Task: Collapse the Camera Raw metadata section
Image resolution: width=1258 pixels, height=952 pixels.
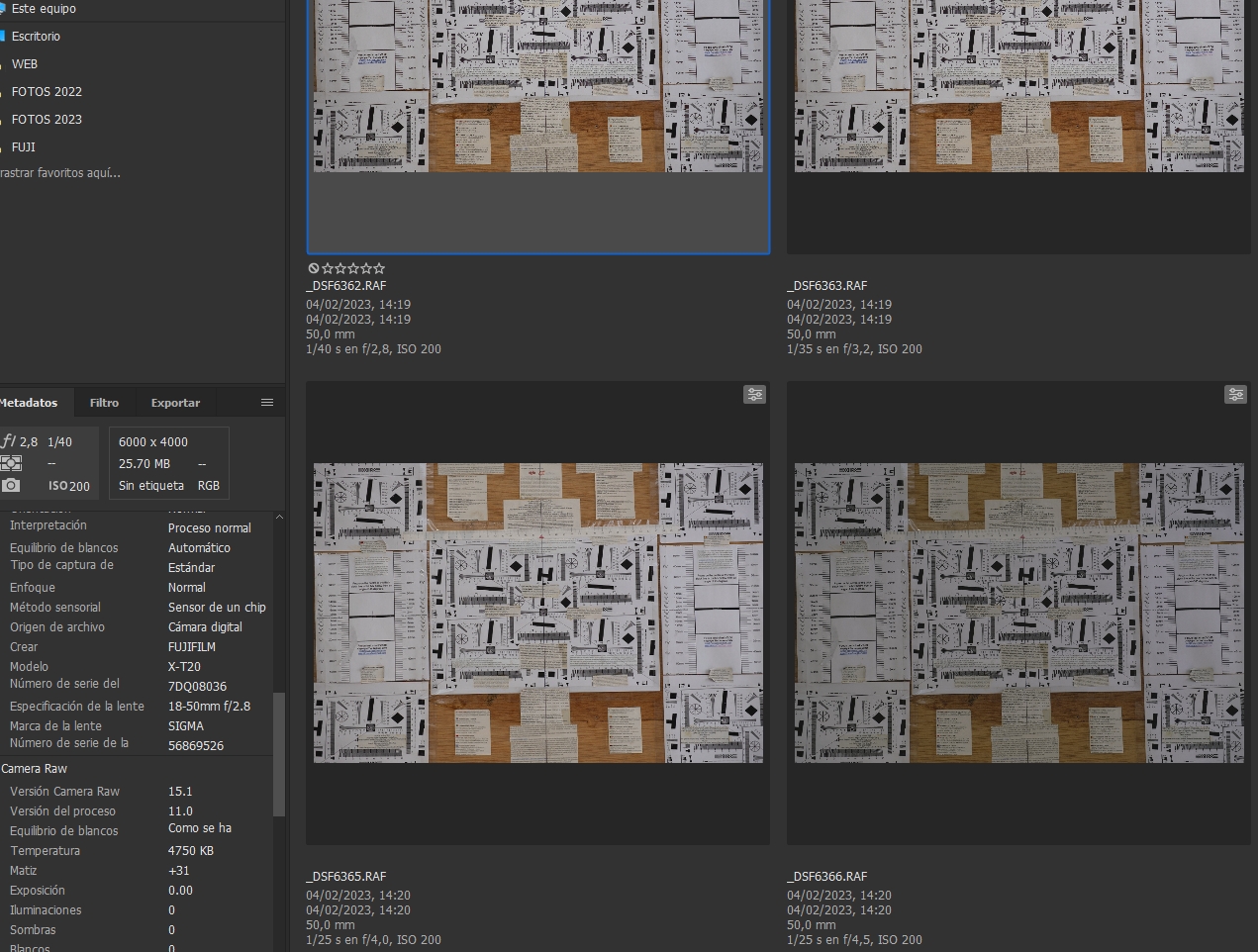Action: coord(35,769)
